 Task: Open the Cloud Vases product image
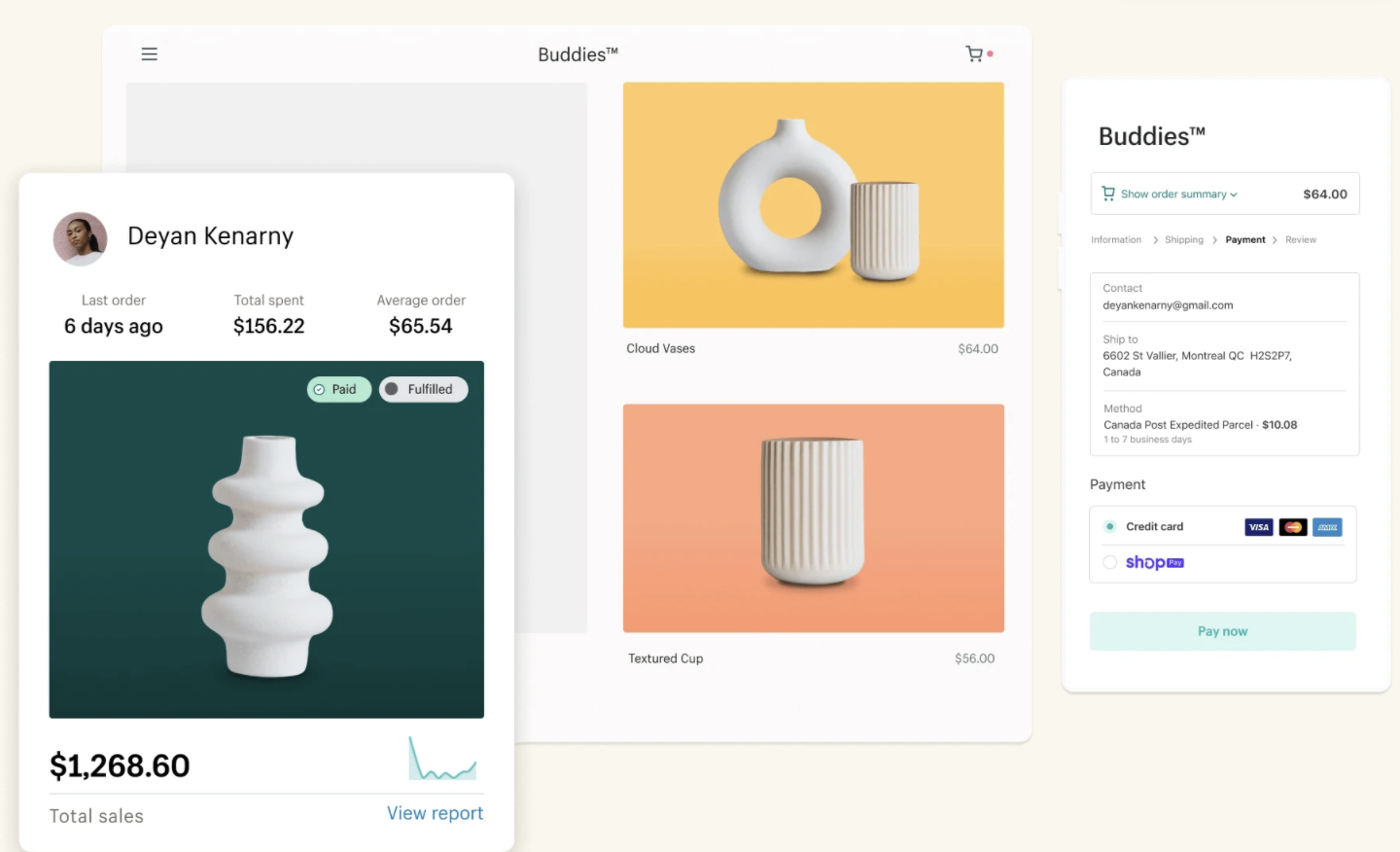(x=814, y=205)
